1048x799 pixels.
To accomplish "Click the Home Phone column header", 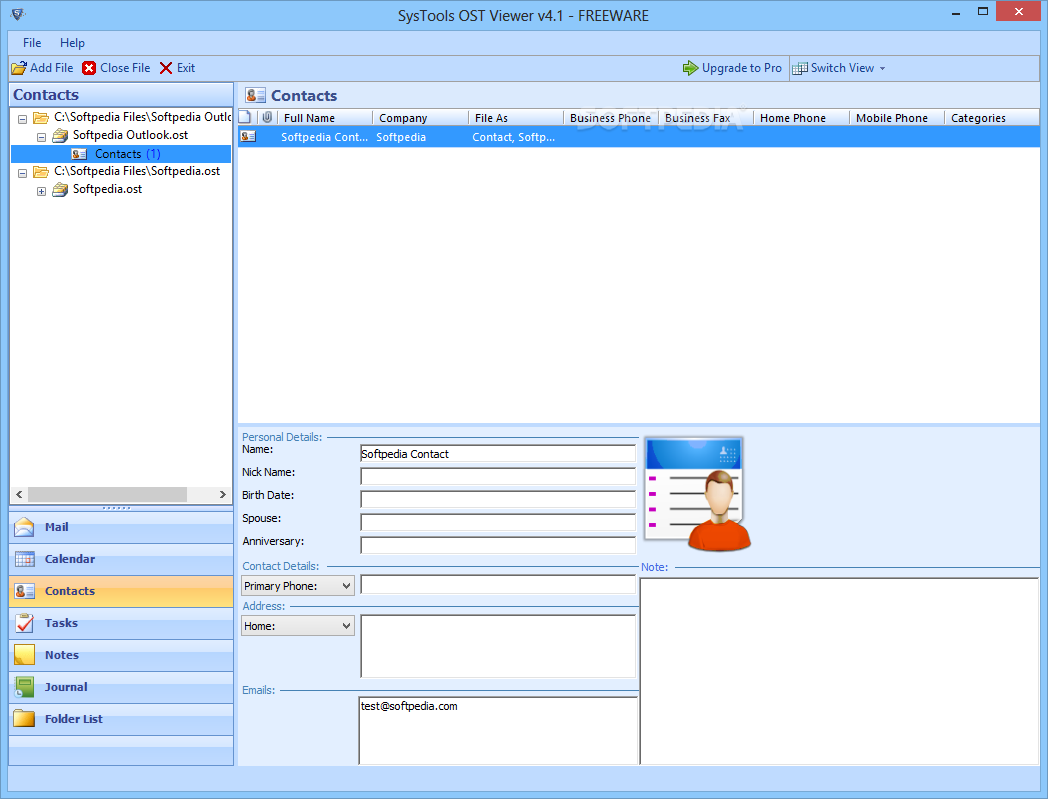I will tap(801, 118).
